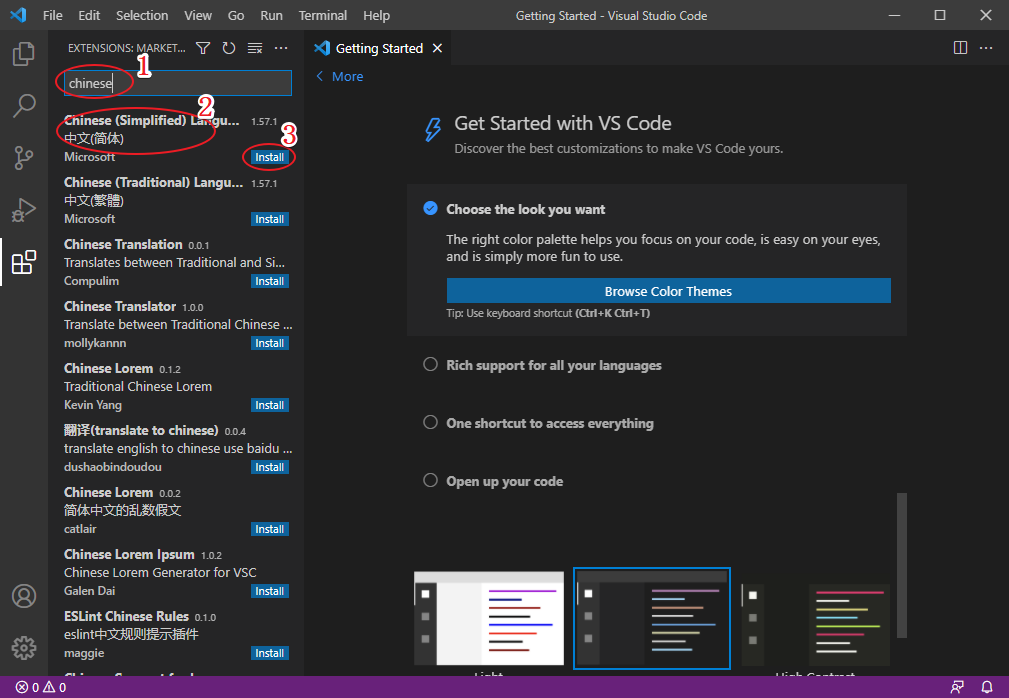Refresh the extensions list

pyautogui.click(x=229, y=48)
